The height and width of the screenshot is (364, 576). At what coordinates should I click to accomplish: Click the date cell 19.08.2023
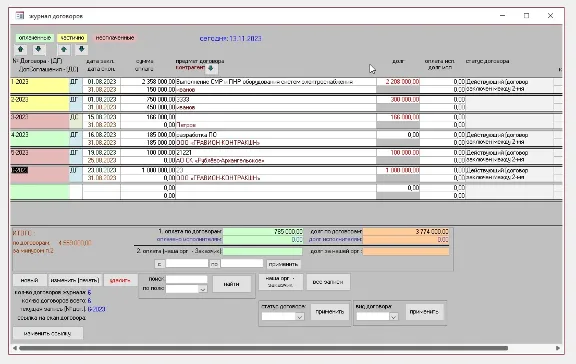pyautogui.click(x=101, y=152)
